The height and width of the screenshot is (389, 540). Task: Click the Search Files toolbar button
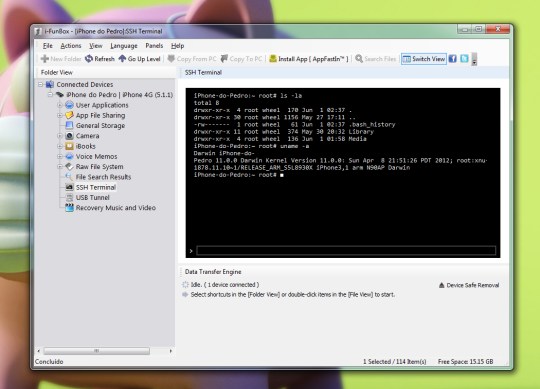click(376, 59)
